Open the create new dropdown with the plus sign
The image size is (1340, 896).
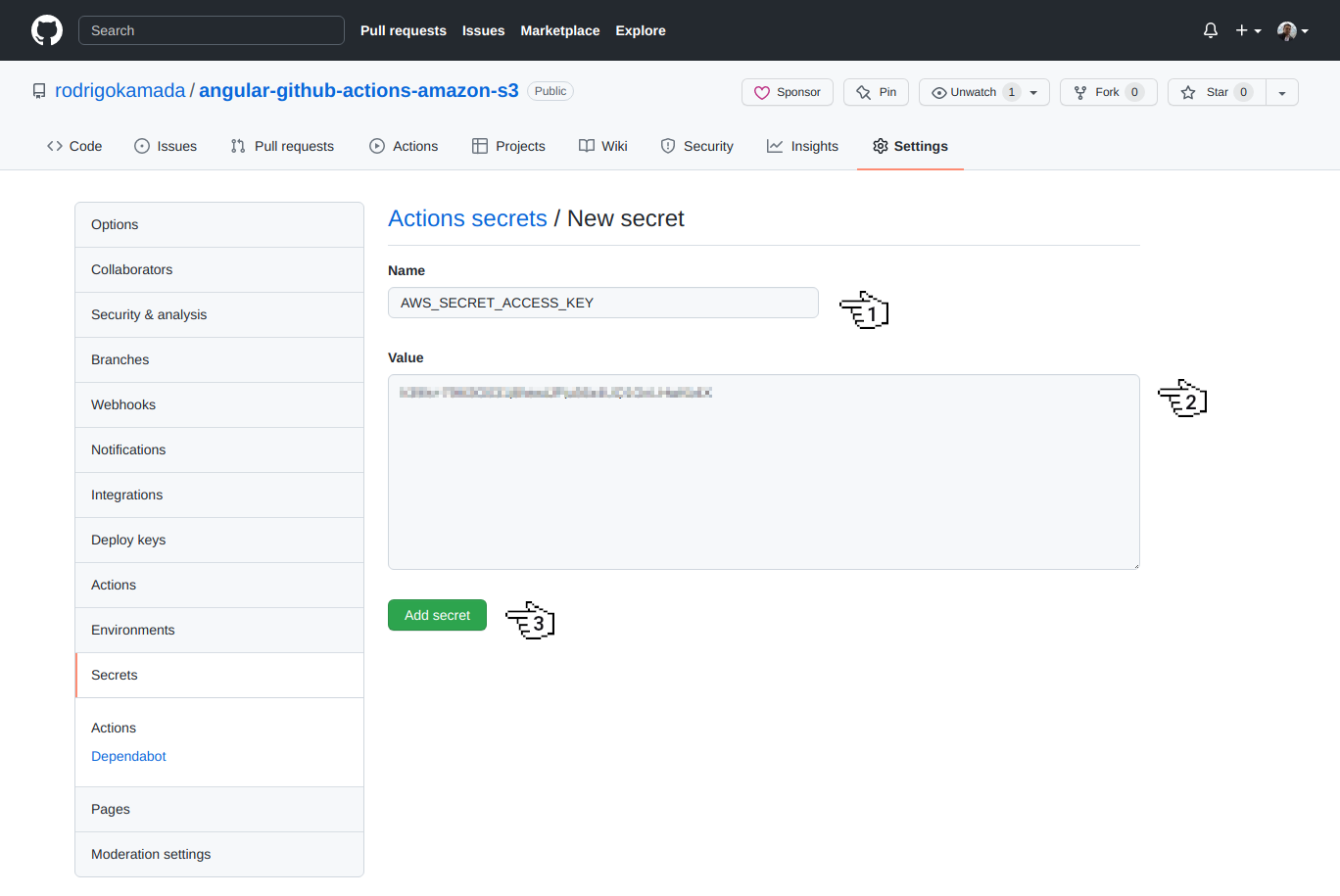click(1241, 30)
